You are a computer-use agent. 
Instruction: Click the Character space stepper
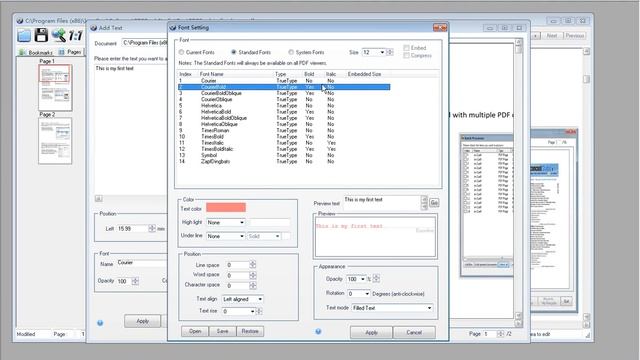coord(253,285)
